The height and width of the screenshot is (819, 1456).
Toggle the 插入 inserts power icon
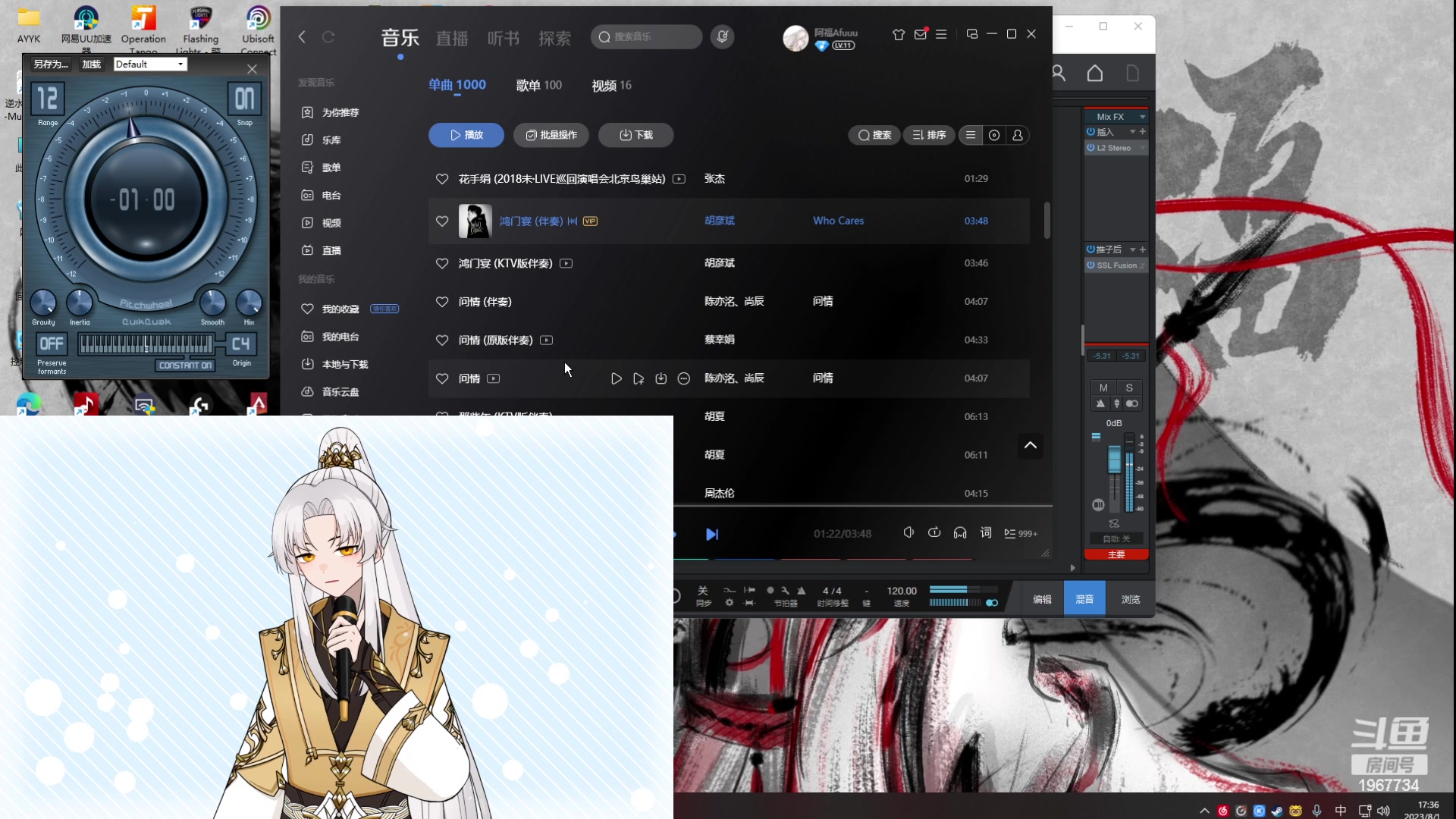pyautogui.click(x=1090, y=132)
